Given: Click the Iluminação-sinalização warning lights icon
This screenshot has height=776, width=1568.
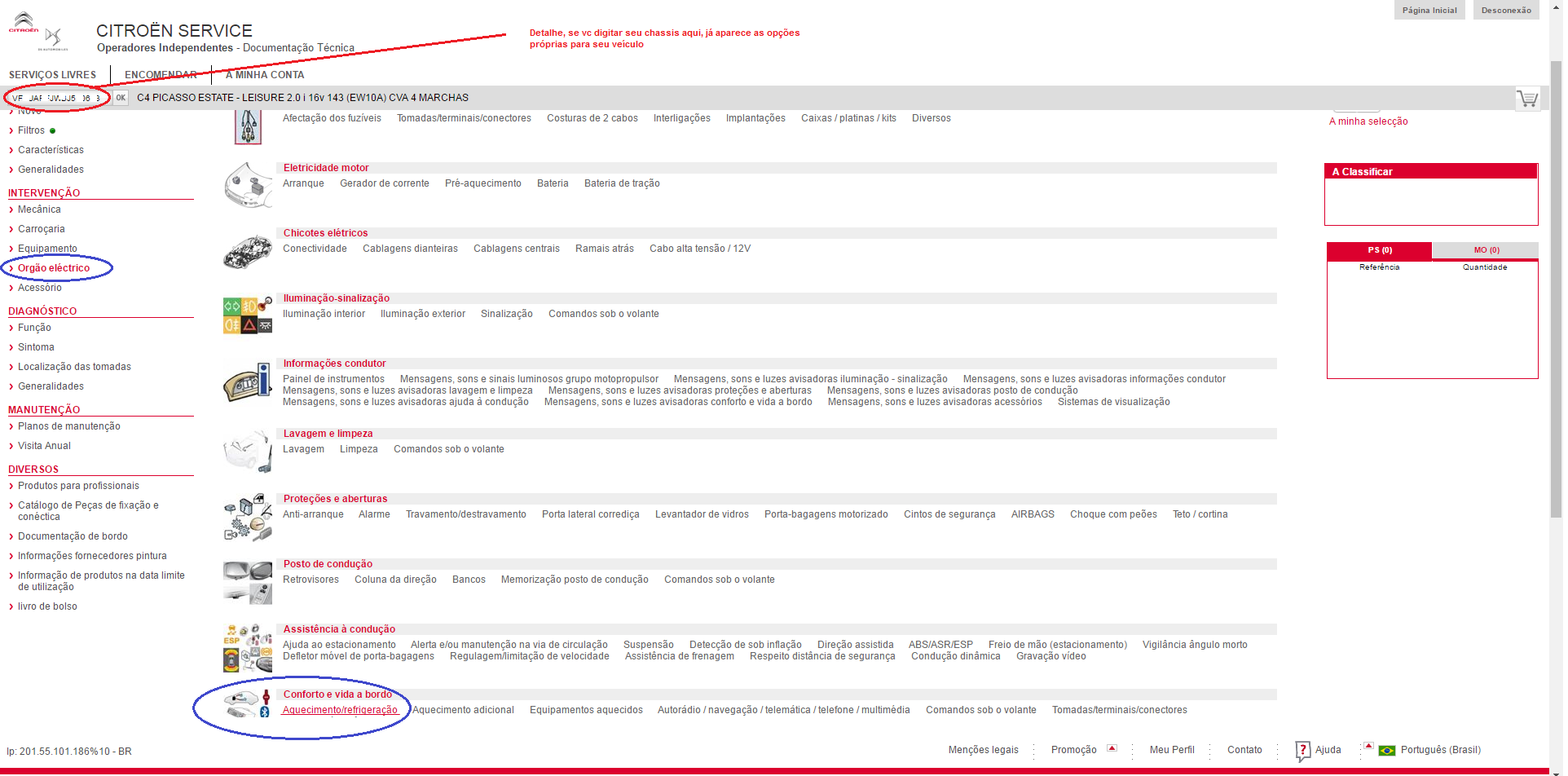Looking at the screenshot, I should pyautogui.click(x=248, y=315).
